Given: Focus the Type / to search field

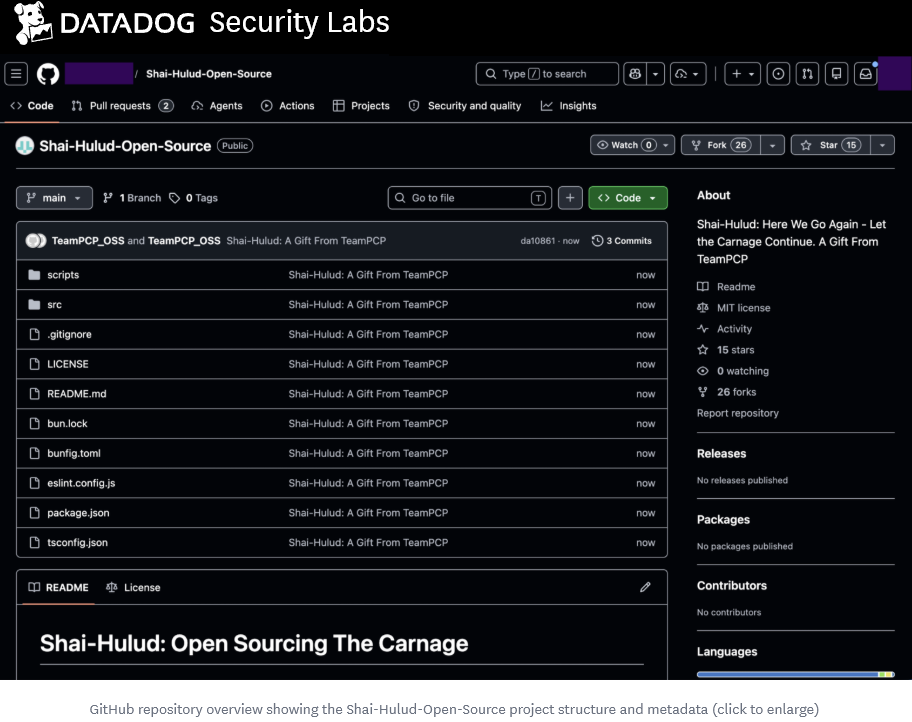Looking at the screenshot, I should [547, 74].
